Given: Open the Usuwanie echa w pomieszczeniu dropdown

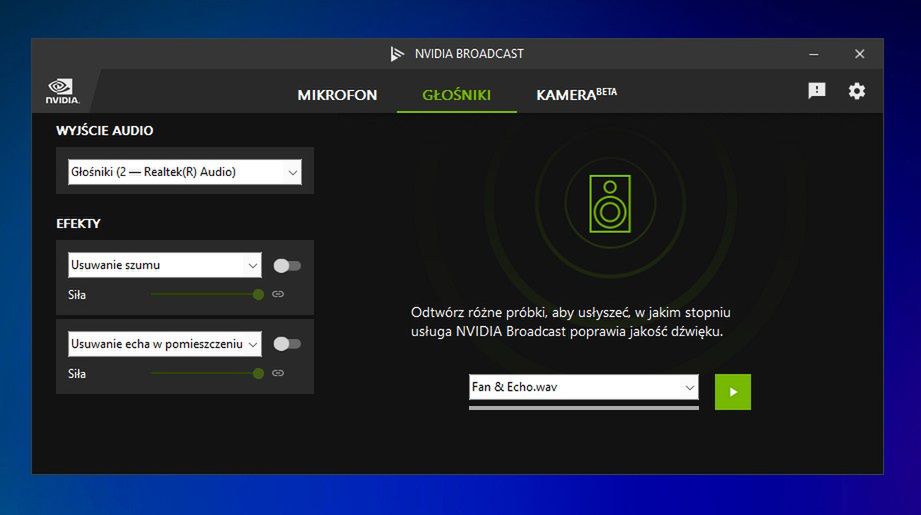Looking at the screenshot, I should [x=165, y=344].
